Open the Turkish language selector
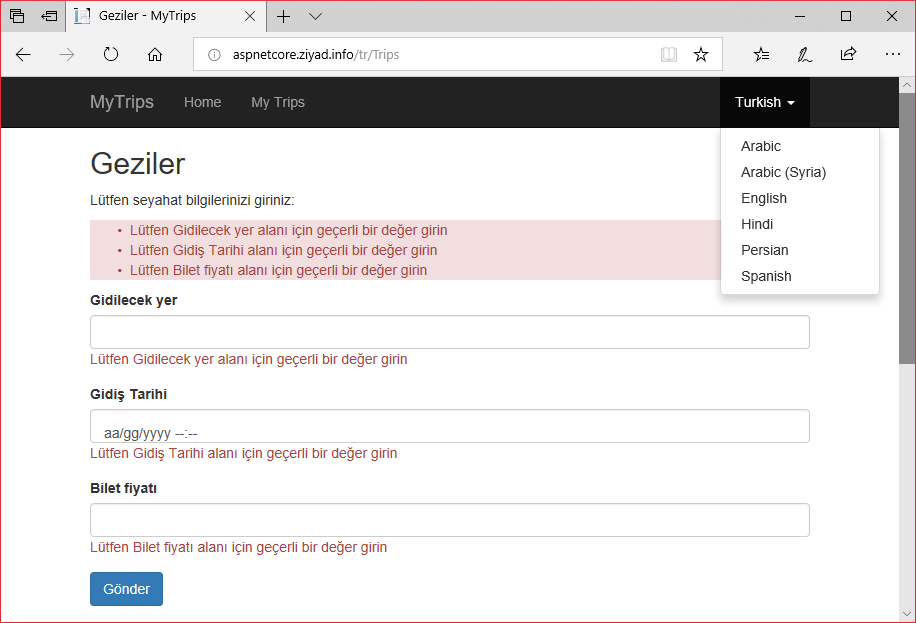916x623 pixels. click(764, 102)
